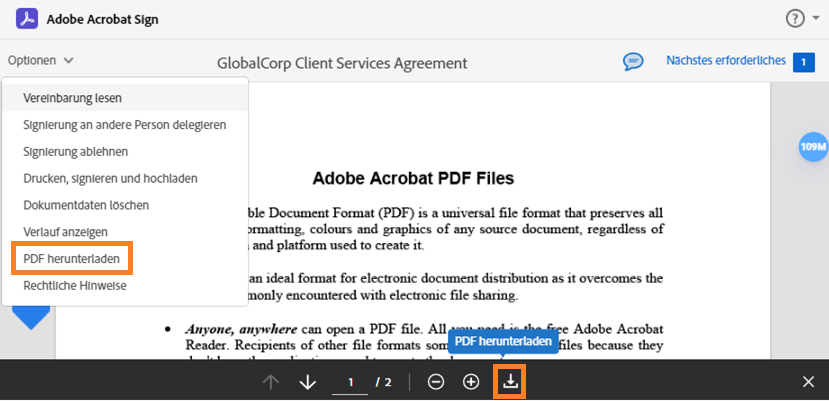Choose Drucken, signieren und hochladen

tap(125, 178)
